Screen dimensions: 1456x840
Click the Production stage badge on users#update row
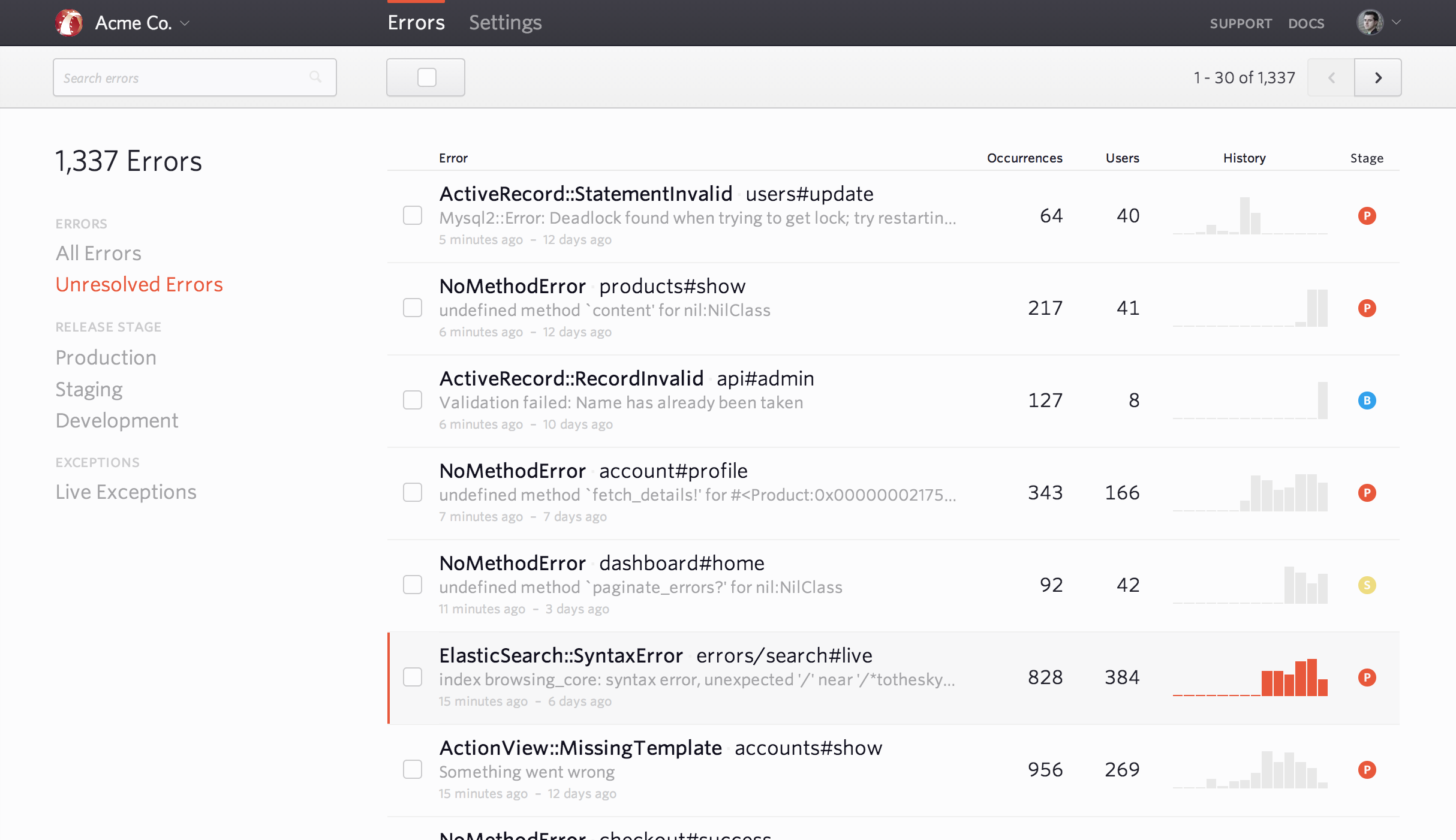[x=1367, y=216]
